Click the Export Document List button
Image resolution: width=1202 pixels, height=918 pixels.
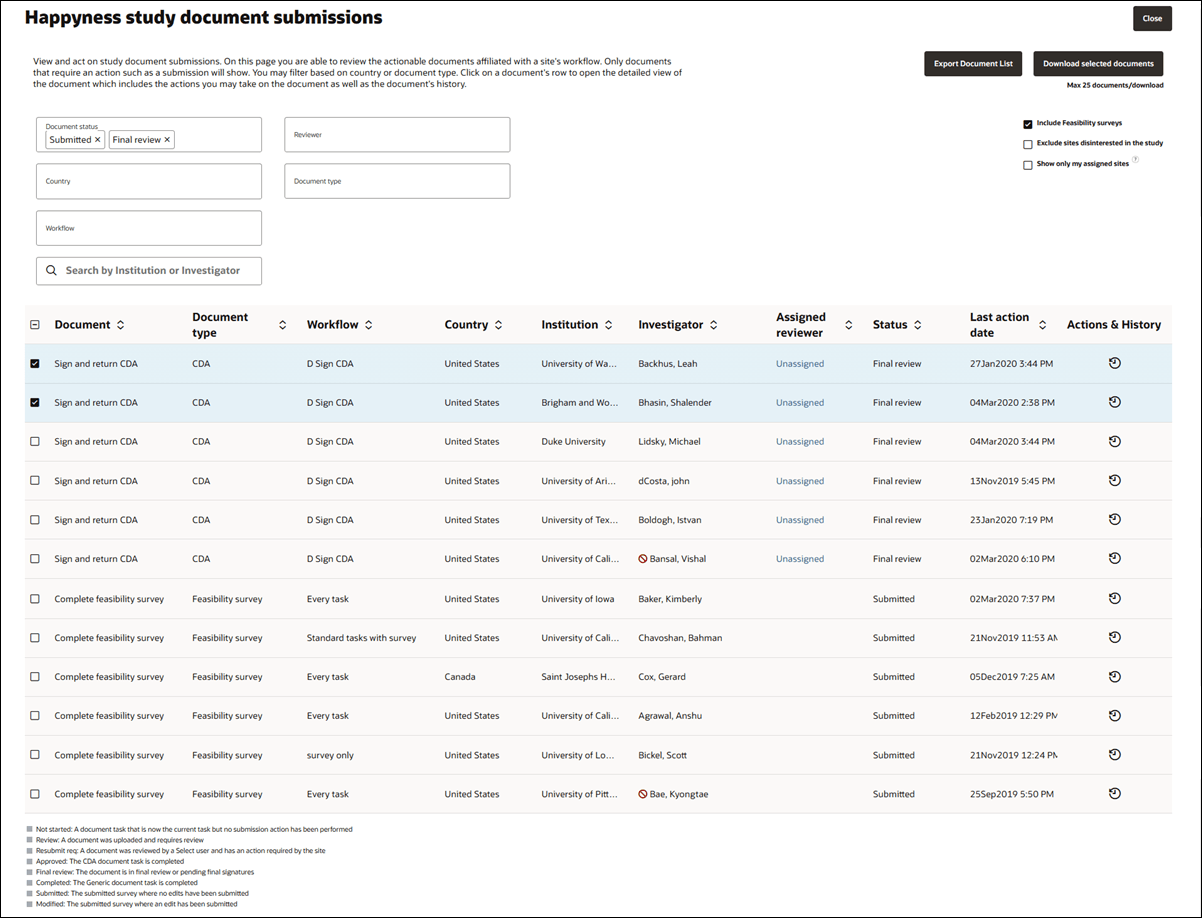pyautogui.click(x=972, y=63)
